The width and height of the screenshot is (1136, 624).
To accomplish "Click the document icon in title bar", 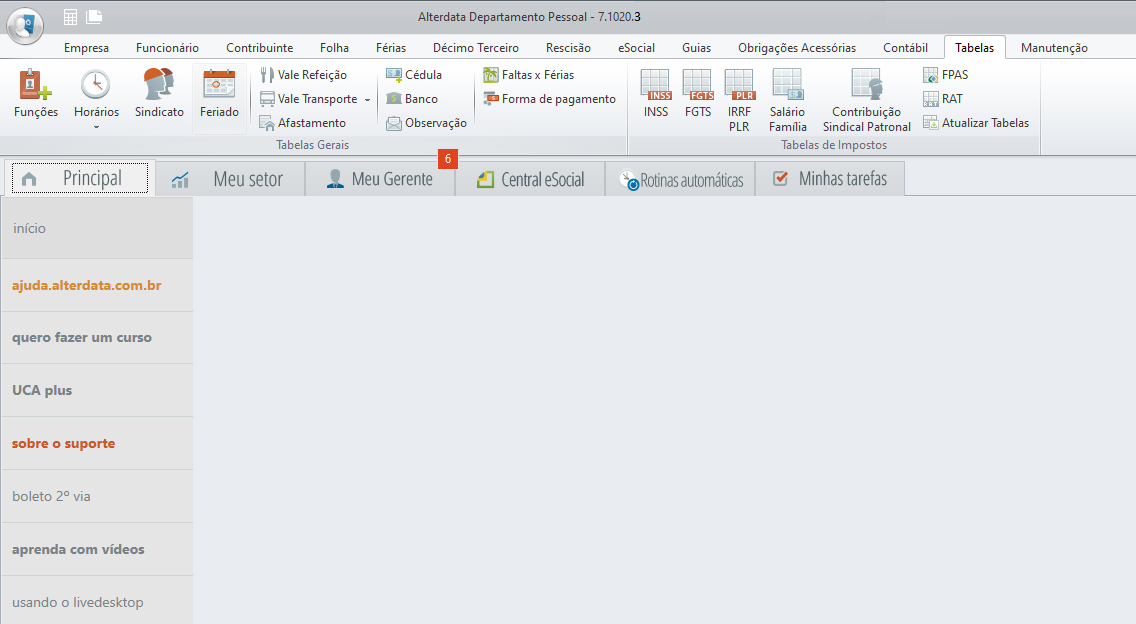I will [93, 16].
